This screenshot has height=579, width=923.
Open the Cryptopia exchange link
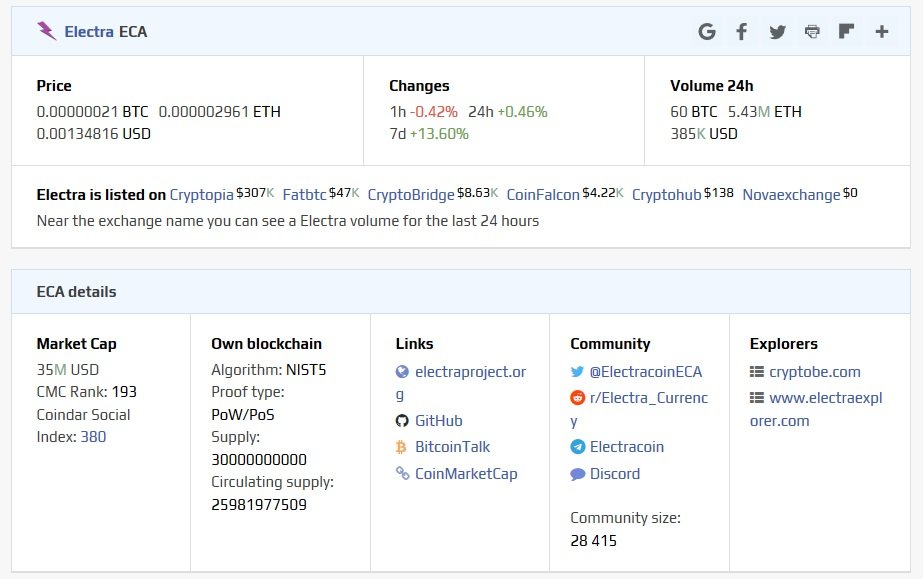pyautogui.click(x=201, y=195)
